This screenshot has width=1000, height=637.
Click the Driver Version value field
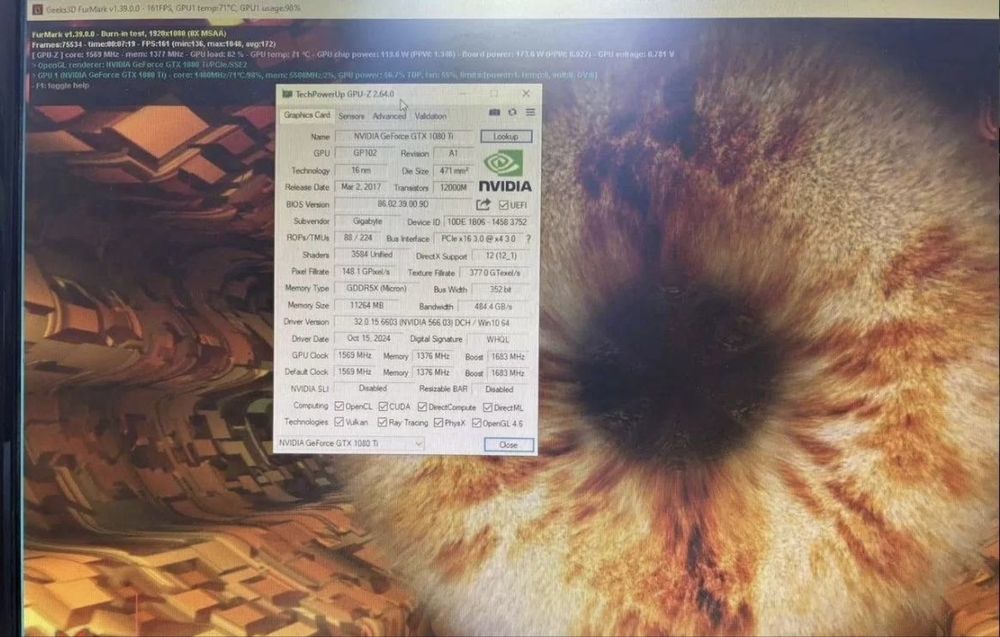click(x=432, y=323)
